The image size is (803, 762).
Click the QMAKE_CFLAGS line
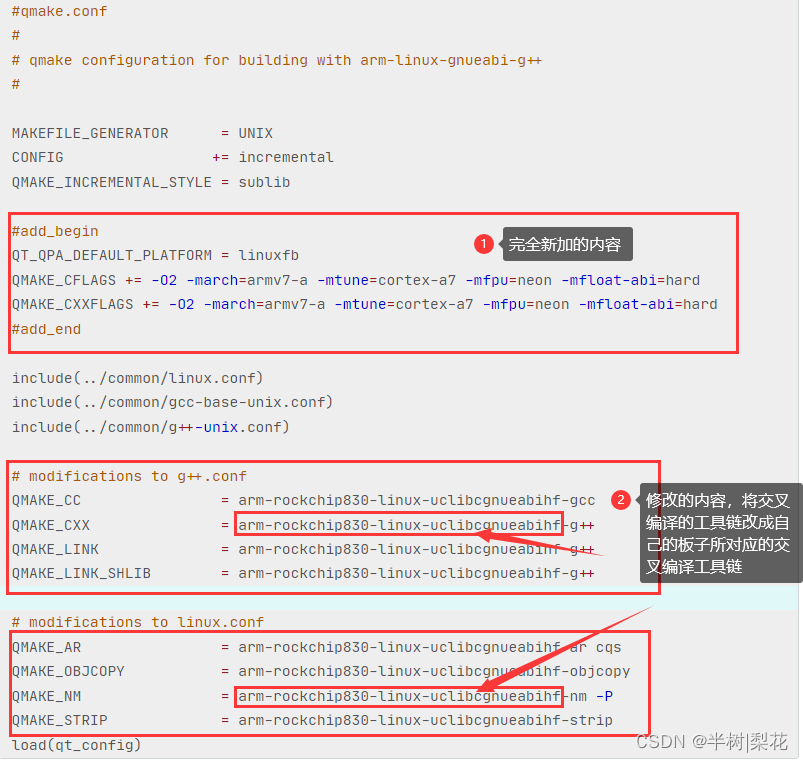[x=356, y=281]
